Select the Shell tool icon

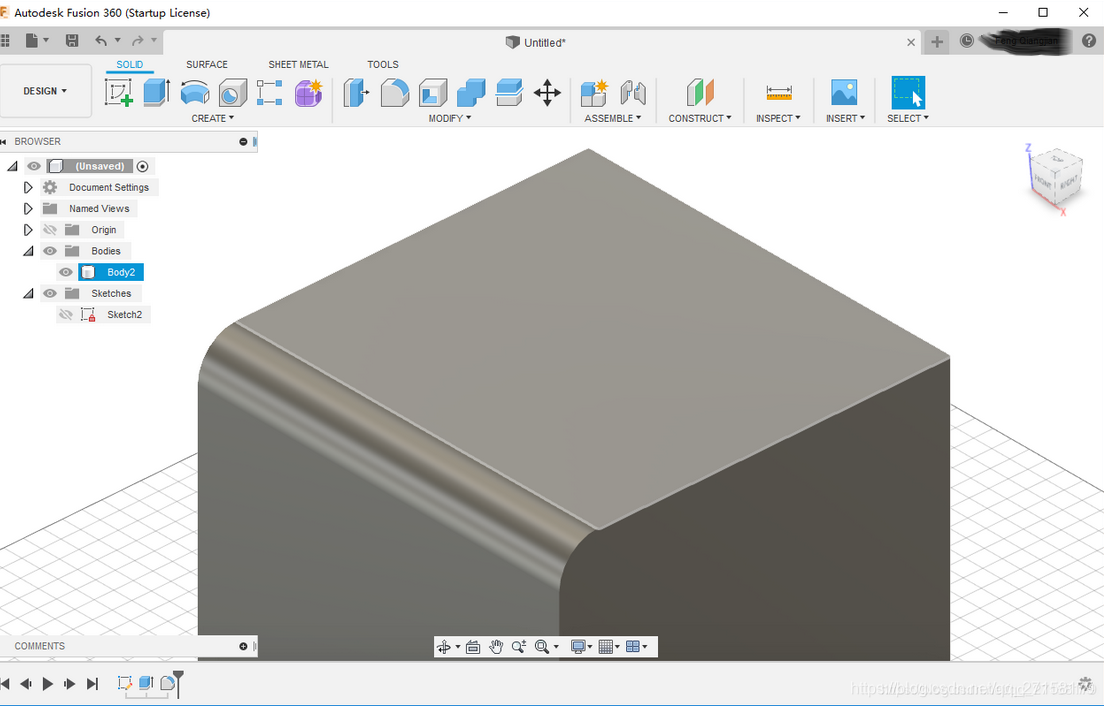pos(433,93)
